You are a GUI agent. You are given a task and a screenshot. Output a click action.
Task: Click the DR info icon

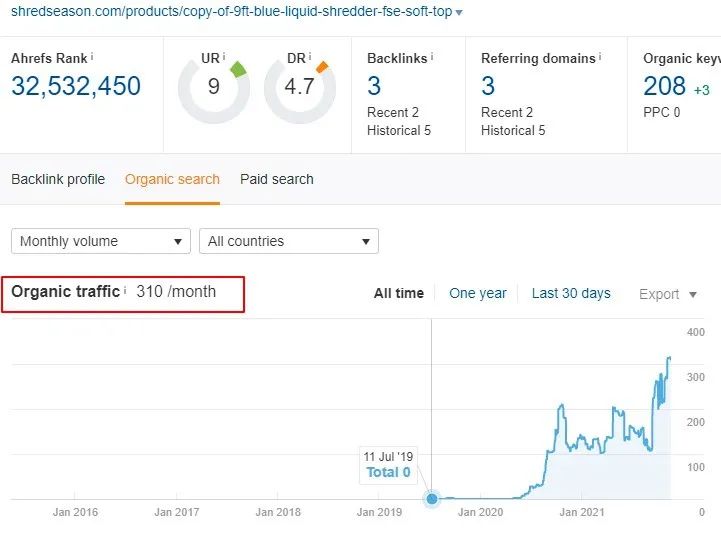point(310,57)
